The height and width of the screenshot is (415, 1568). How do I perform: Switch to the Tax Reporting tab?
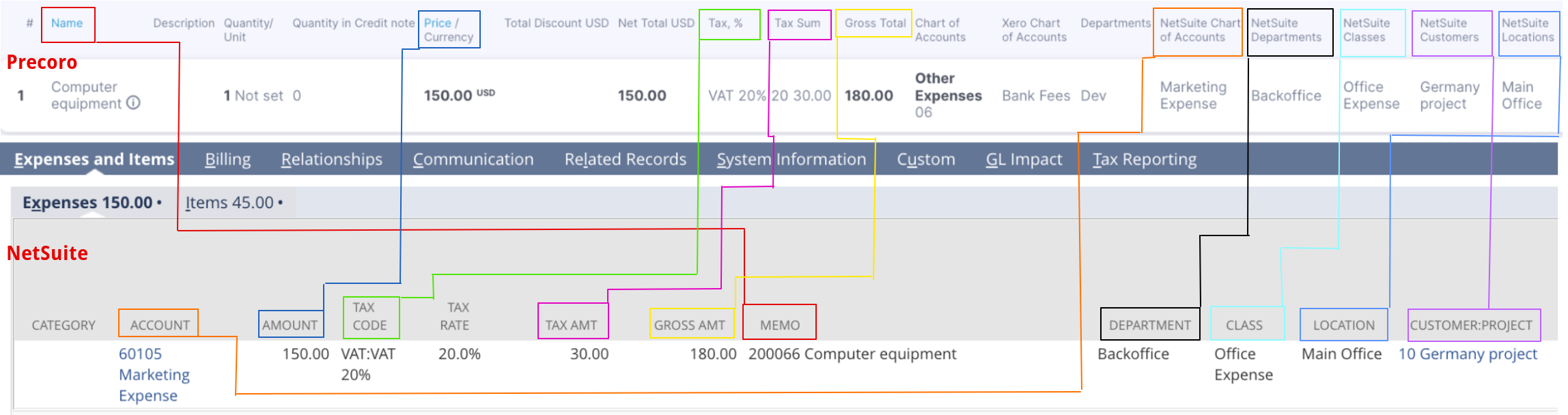tap(1145, 159)
